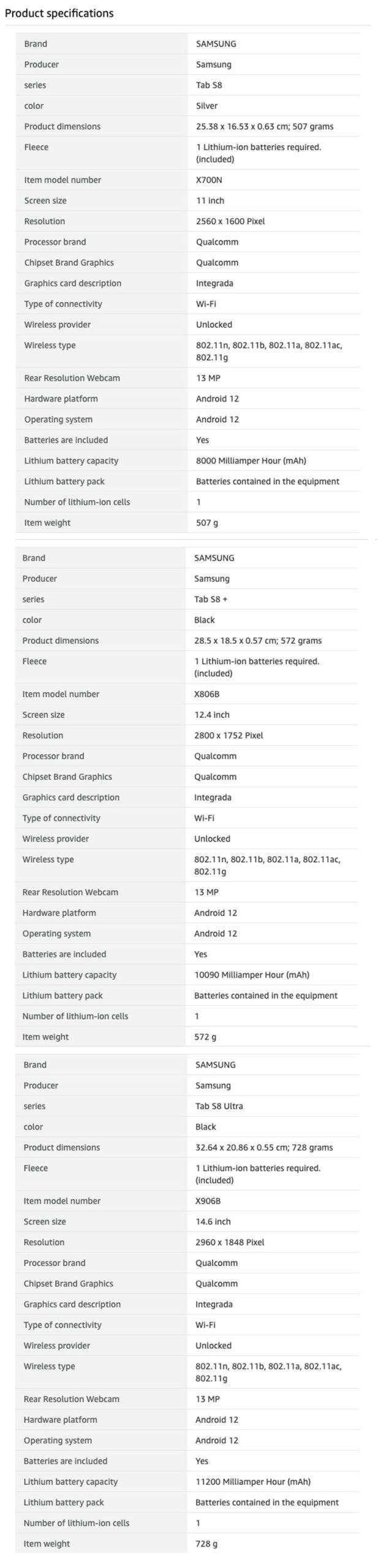Image resolution: width=378 pixels, height=1568 pixels.
Task: Click the Silver color value
Action: (x=206, y=106)
